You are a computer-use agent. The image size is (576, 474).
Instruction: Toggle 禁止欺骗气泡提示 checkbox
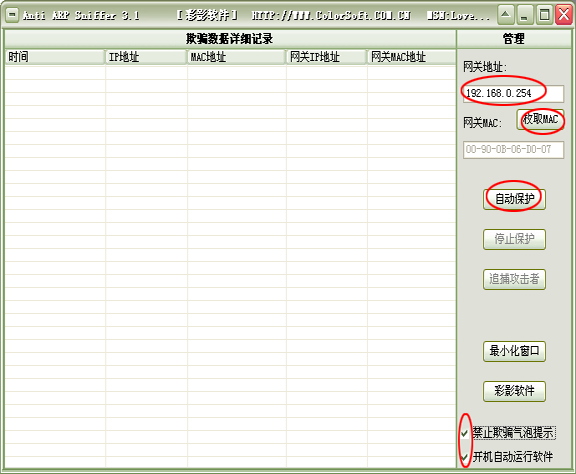pos(465,434)
